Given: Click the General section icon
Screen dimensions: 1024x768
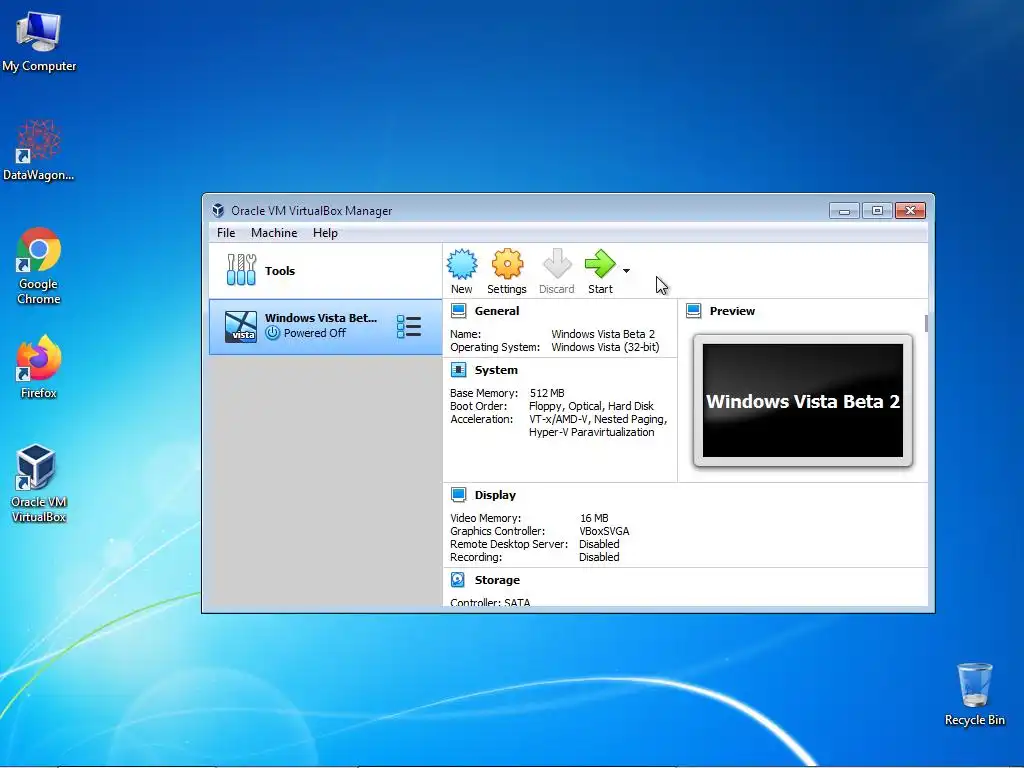Looking at the screenshot, I should (458, 311).
